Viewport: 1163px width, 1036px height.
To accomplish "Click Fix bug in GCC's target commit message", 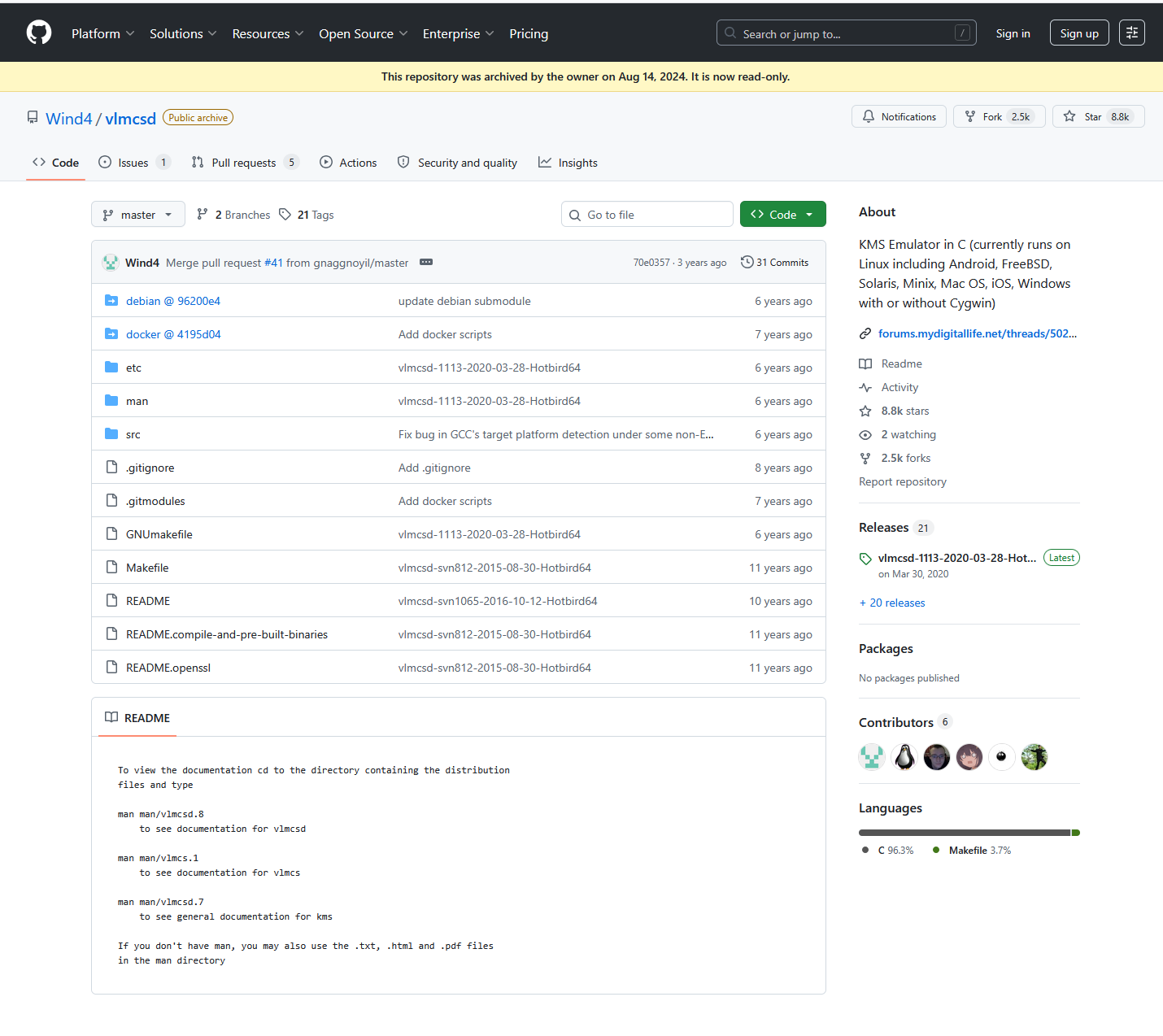I will coord(556,434).
